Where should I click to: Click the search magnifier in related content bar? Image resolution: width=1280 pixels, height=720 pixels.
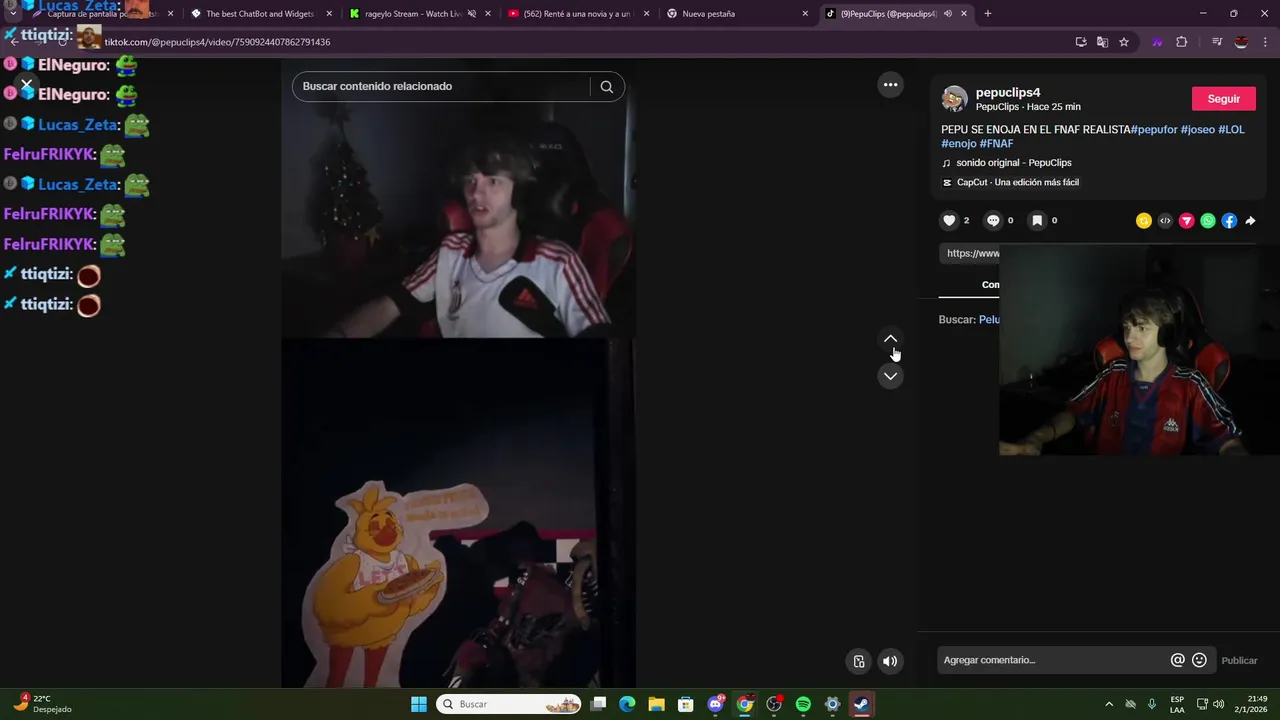(x=607, y=86)
